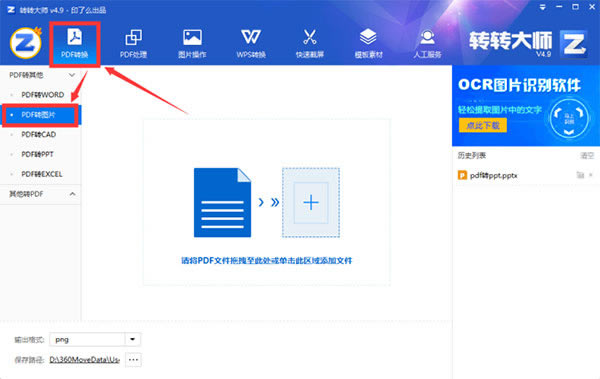Screen dimensions: 600x379
Task: Open the png output format dropdown
Action: click(x=133, y=339)
